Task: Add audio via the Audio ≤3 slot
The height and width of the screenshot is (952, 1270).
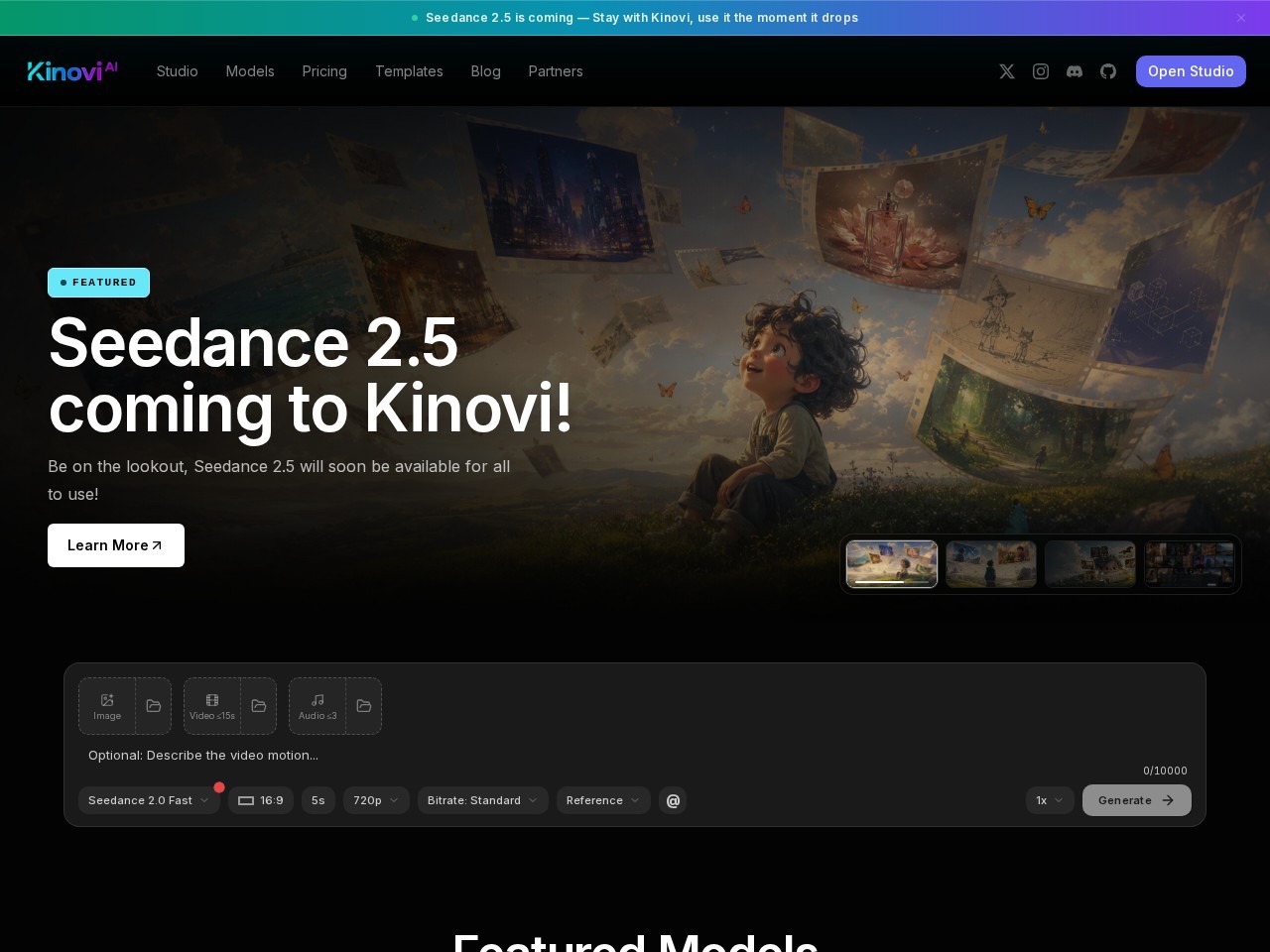Action: click(317, 706)
